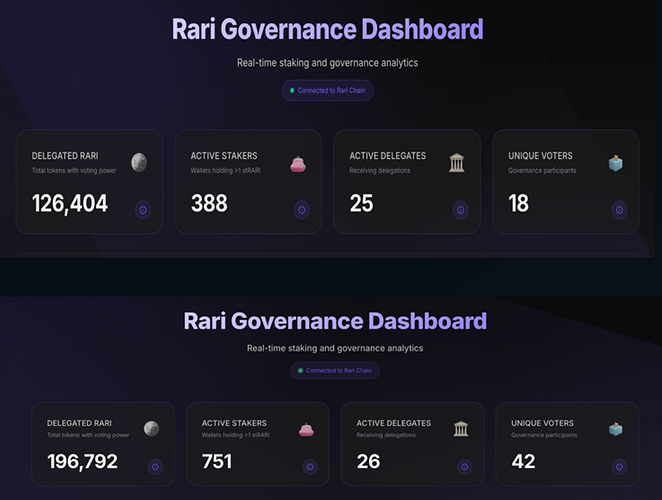Select the 126,404 delegated RARI value
This screenshot has height=500, width=662.
point(70,204)
